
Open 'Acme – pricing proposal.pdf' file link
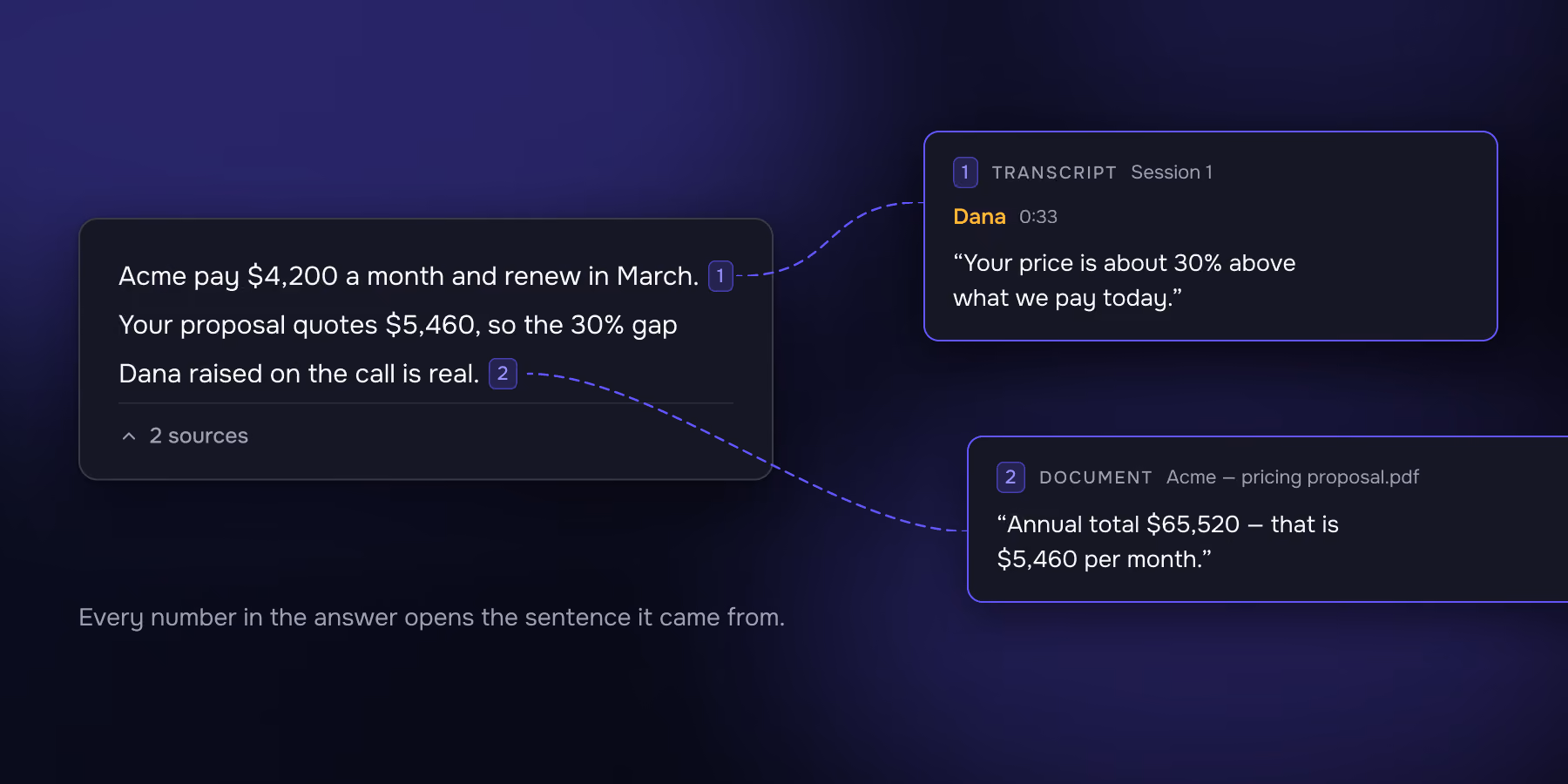pyautogui.click(x=1293, y=477)
